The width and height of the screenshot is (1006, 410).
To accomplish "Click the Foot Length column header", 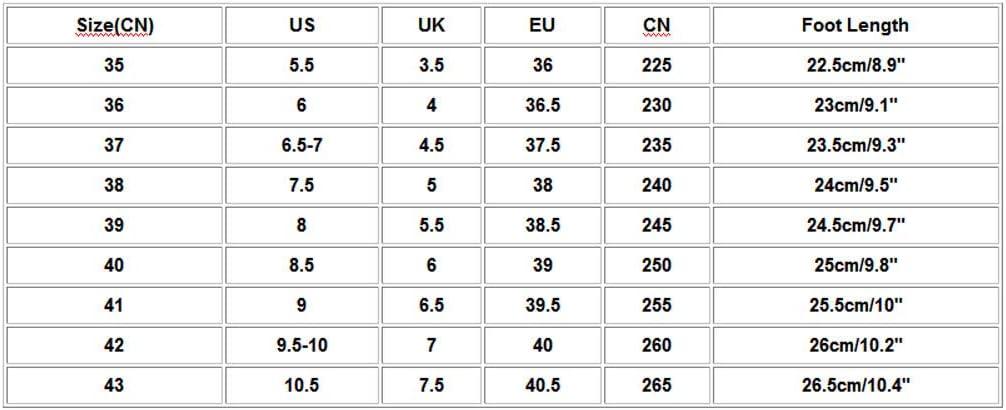I will pos(855,25).
